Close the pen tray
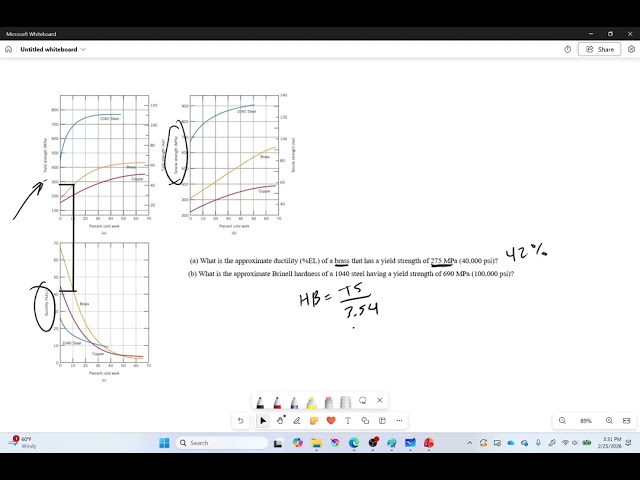 pyautogui.click(x=380, y=400)
